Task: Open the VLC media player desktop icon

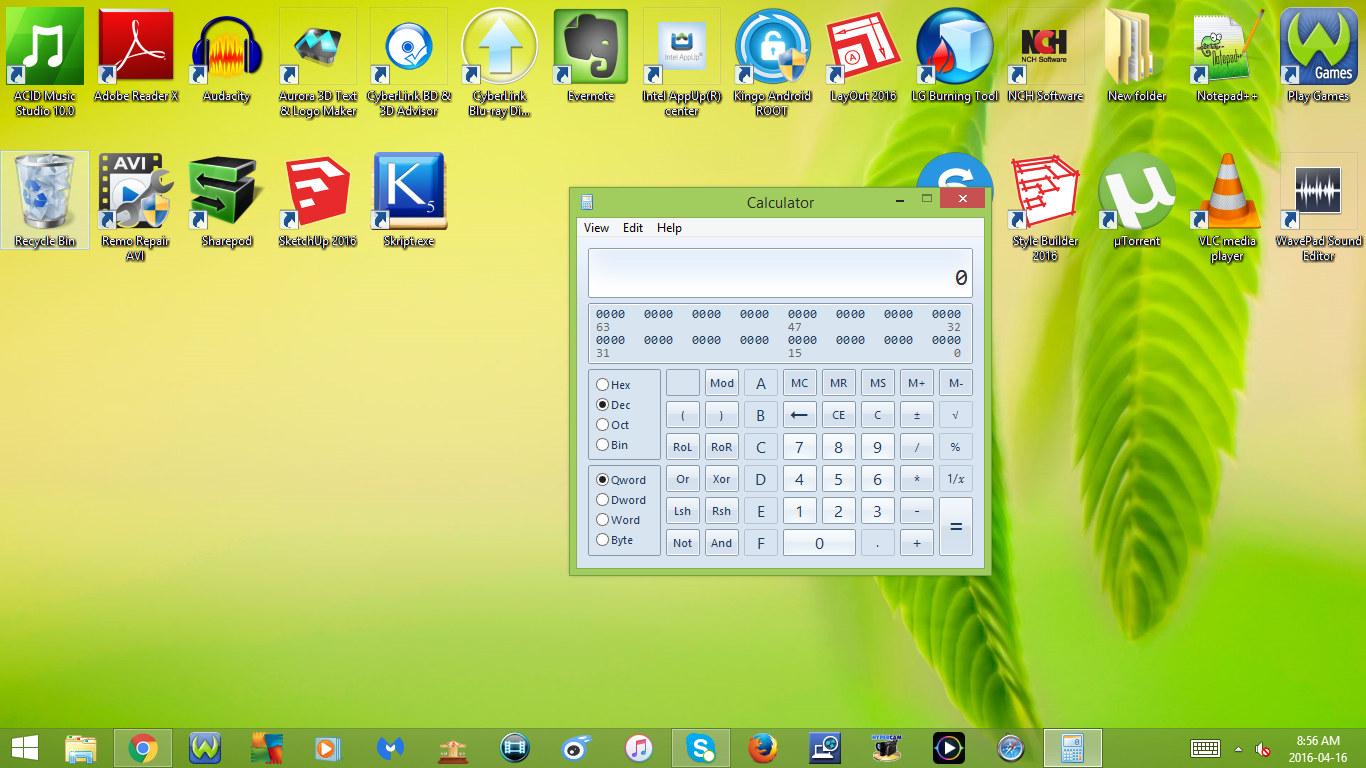Action: coord(1227,190)
